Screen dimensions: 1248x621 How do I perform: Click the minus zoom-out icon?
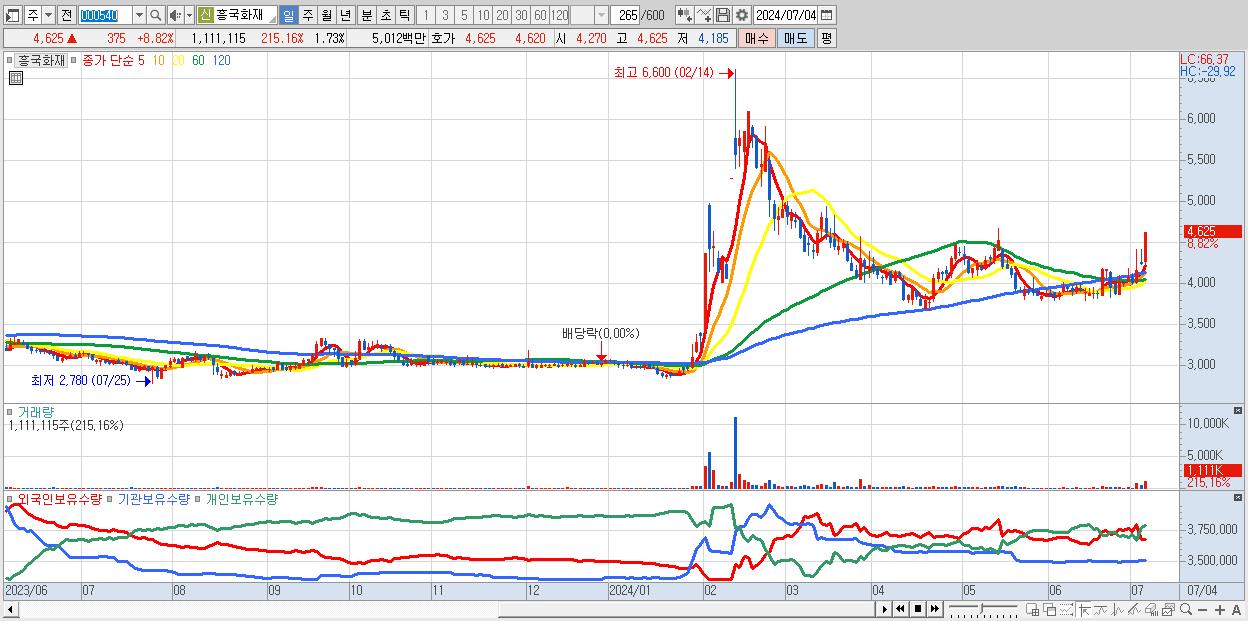coord(1202,609)
